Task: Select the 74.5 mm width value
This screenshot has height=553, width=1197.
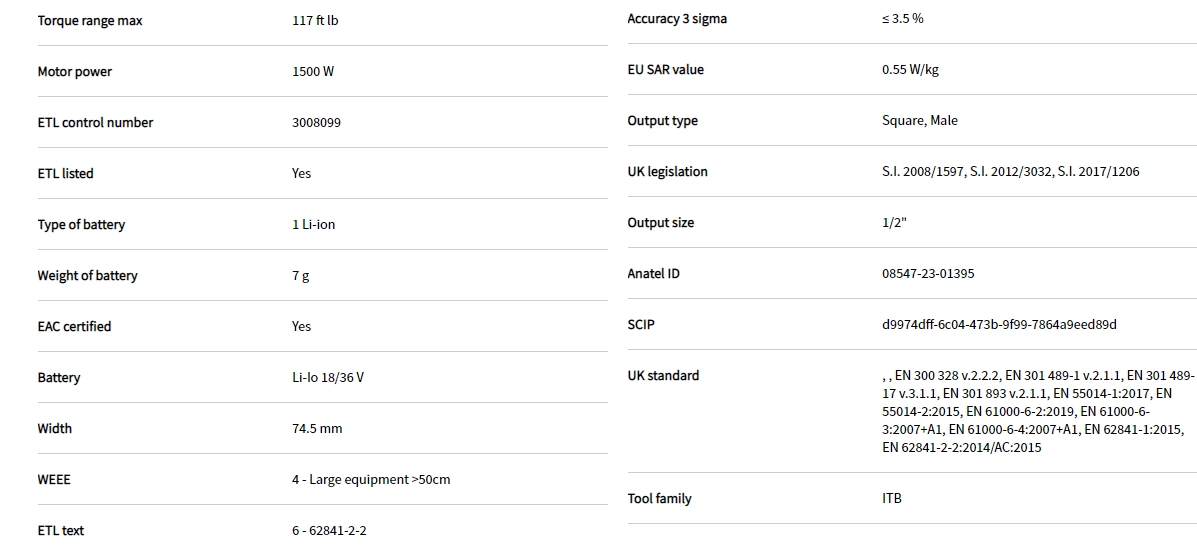Action: tap(317, 429)
